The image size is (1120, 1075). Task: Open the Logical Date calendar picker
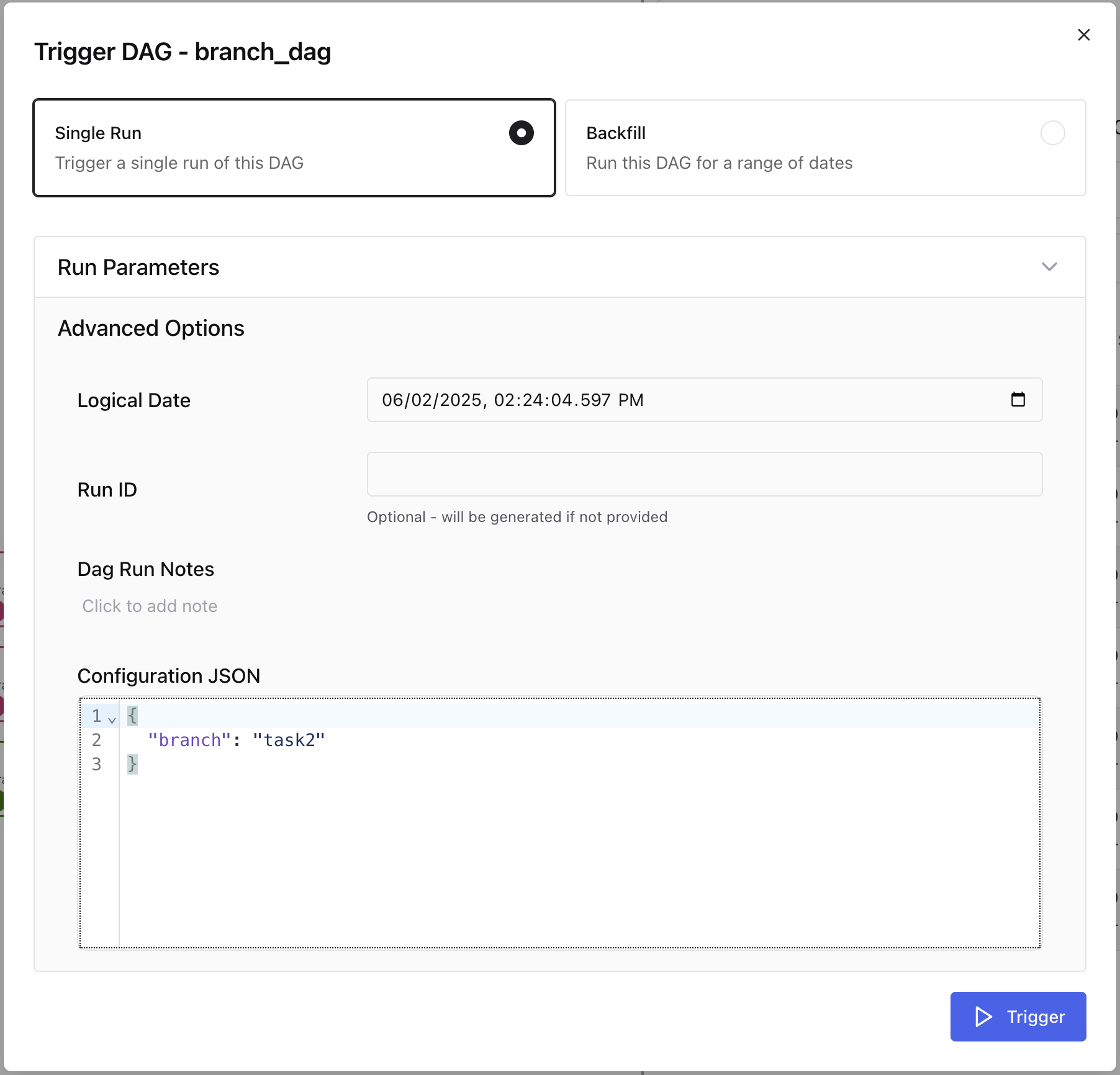click(1018, 399)
